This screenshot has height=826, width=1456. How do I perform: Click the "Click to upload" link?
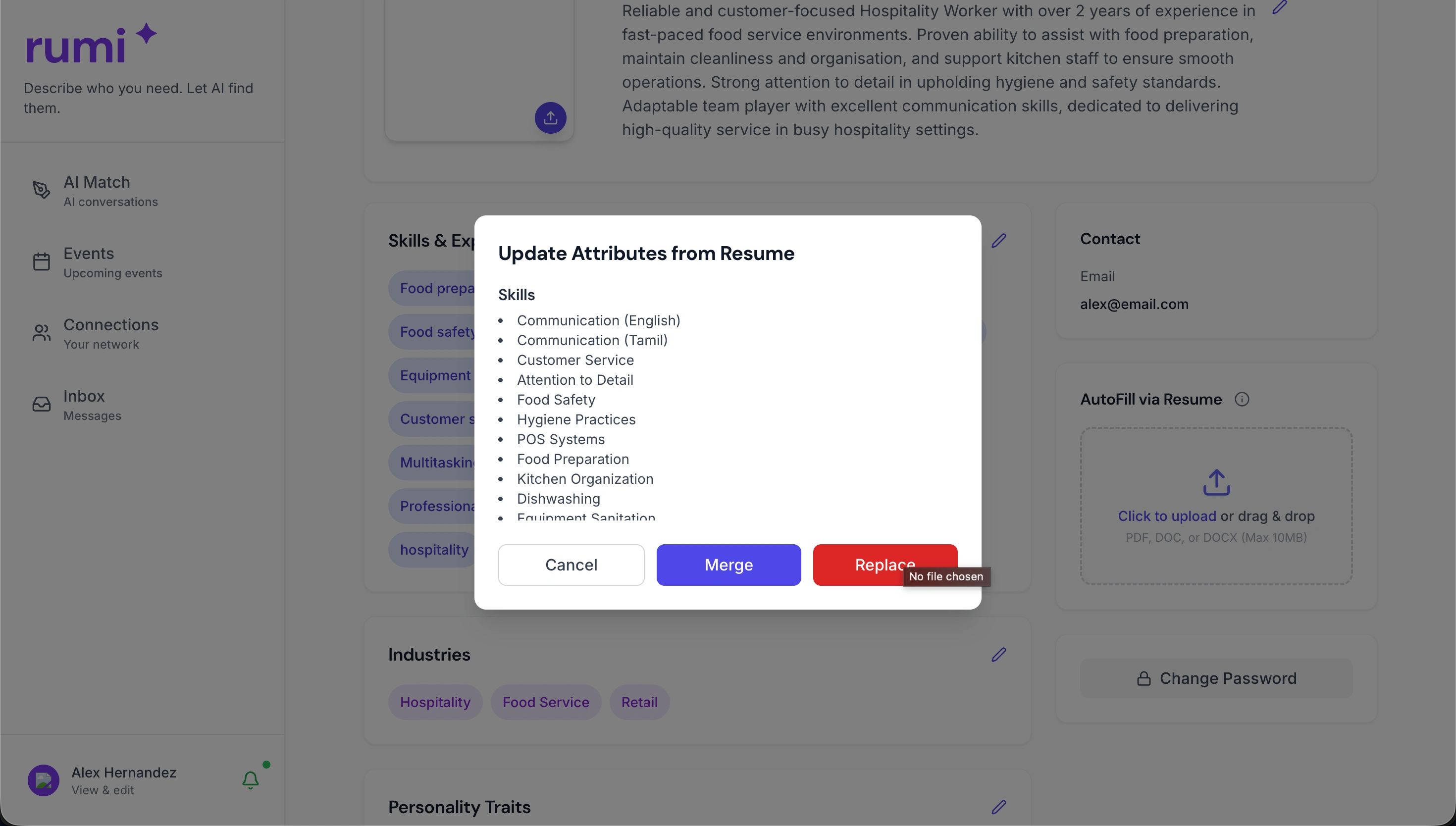(1166, 516)
